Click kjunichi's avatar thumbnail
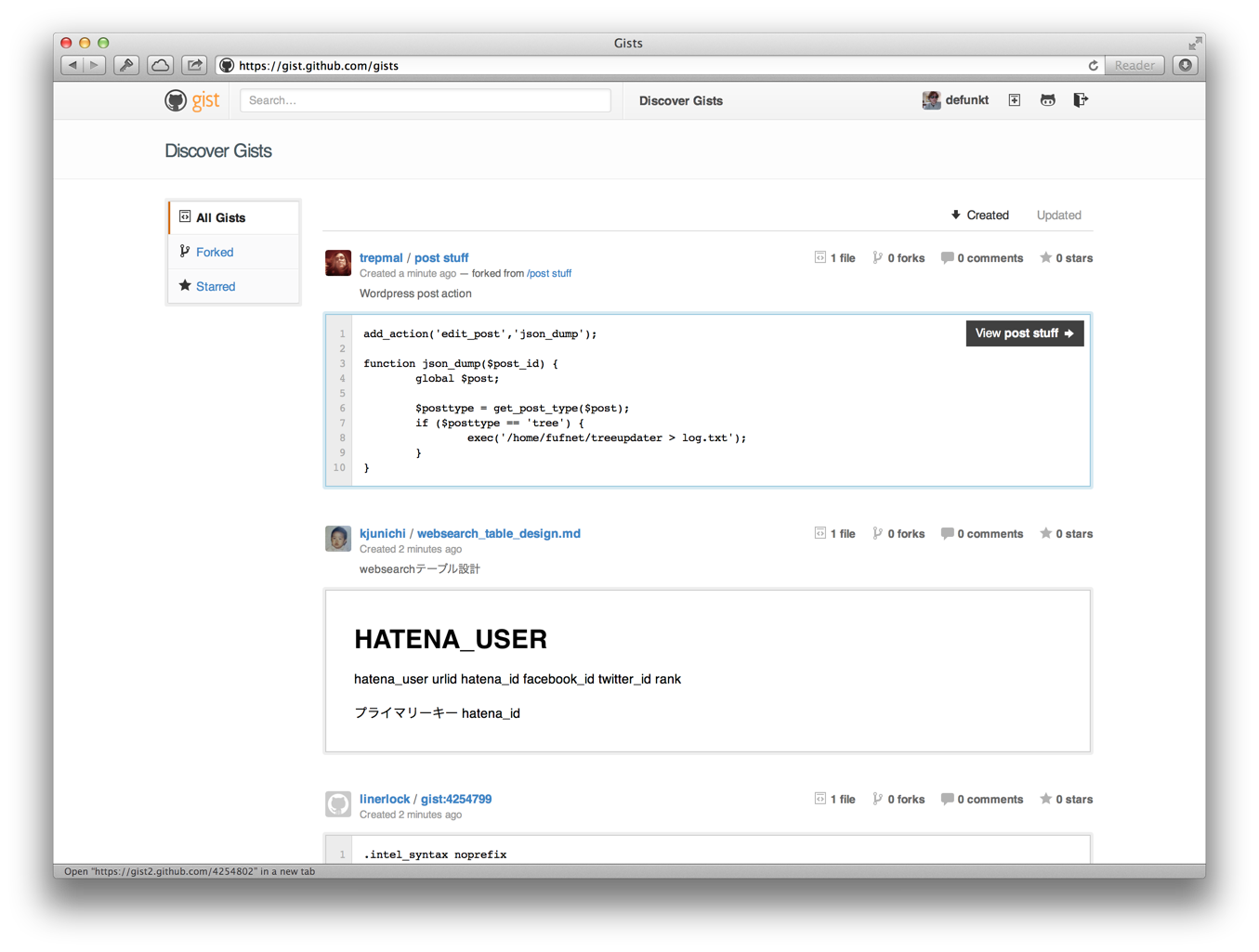 [338, 539]
